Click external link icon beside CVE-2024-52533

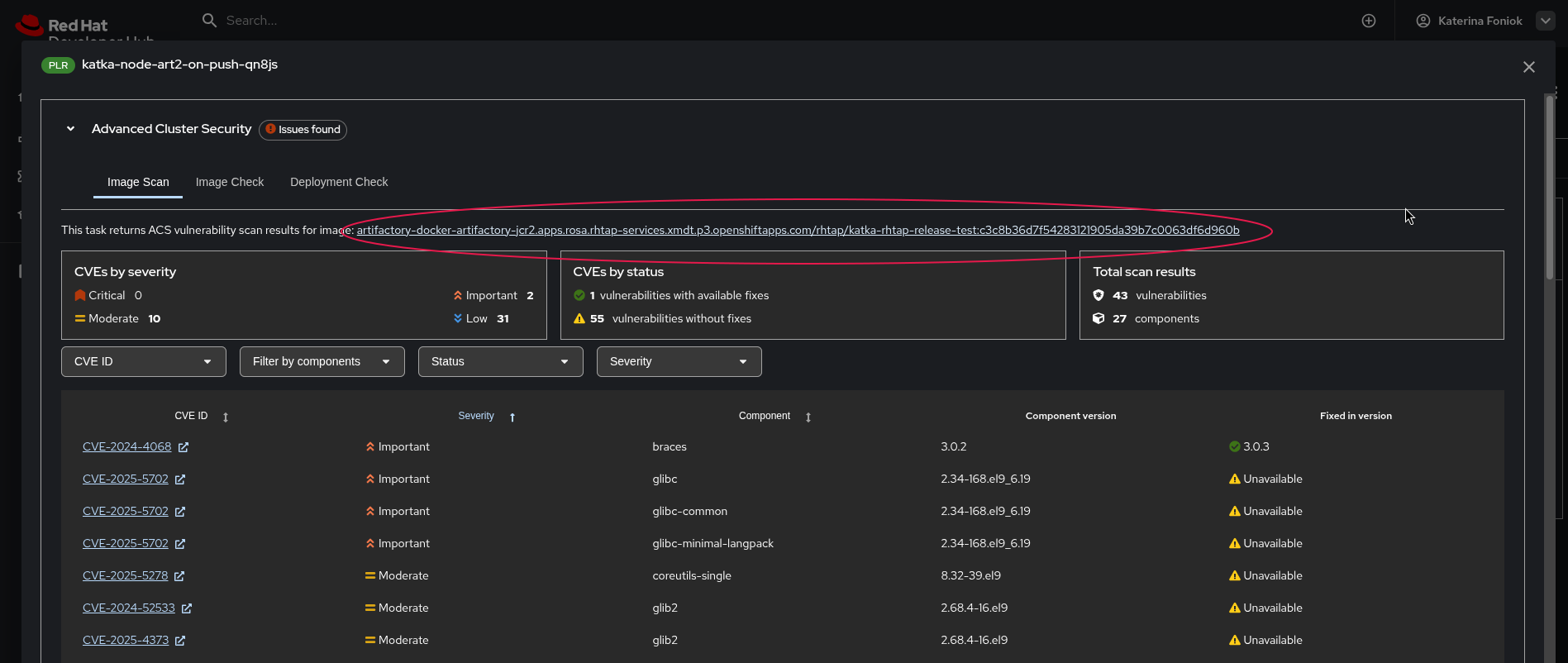pyautogui.click(x=187, y=608)
